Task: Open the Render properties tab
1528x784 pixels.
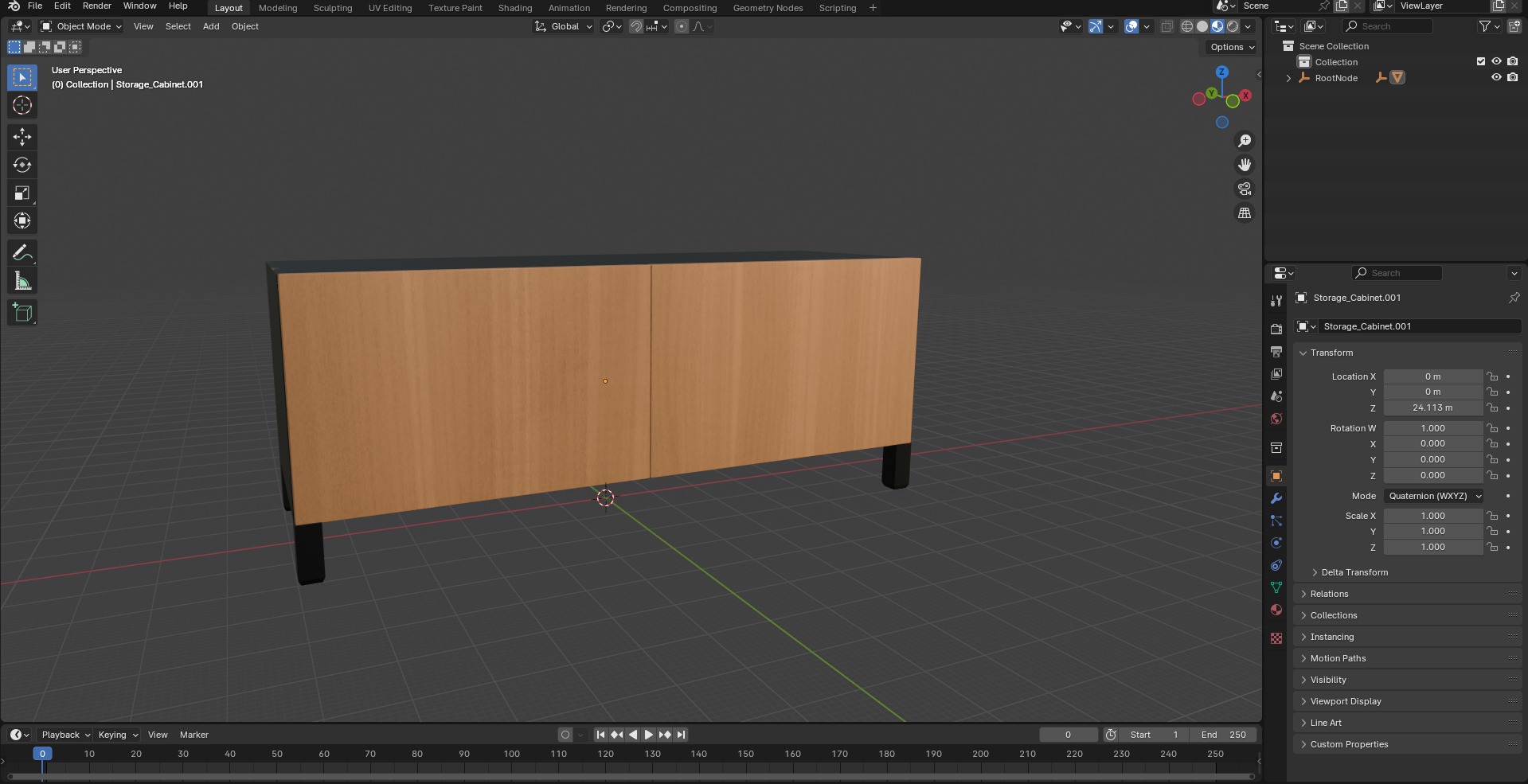Action: 1276,329
